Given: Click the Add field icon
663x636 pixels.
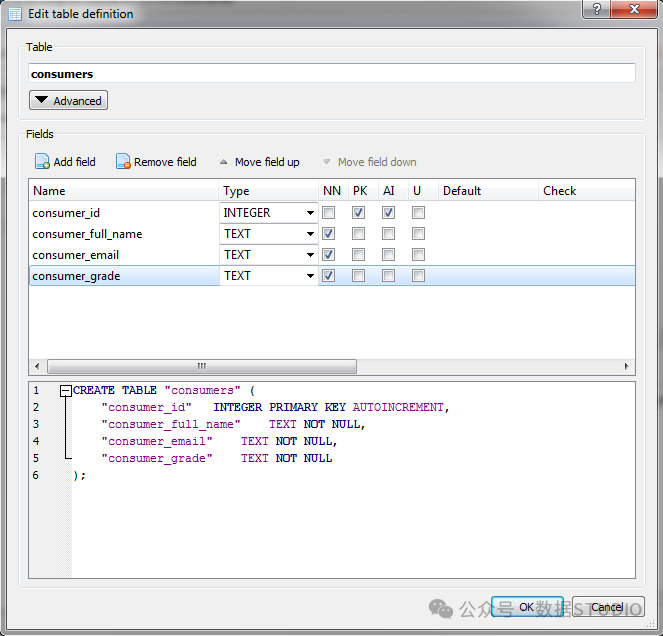Looking at the screenshot, I should (x=42, y=162).
